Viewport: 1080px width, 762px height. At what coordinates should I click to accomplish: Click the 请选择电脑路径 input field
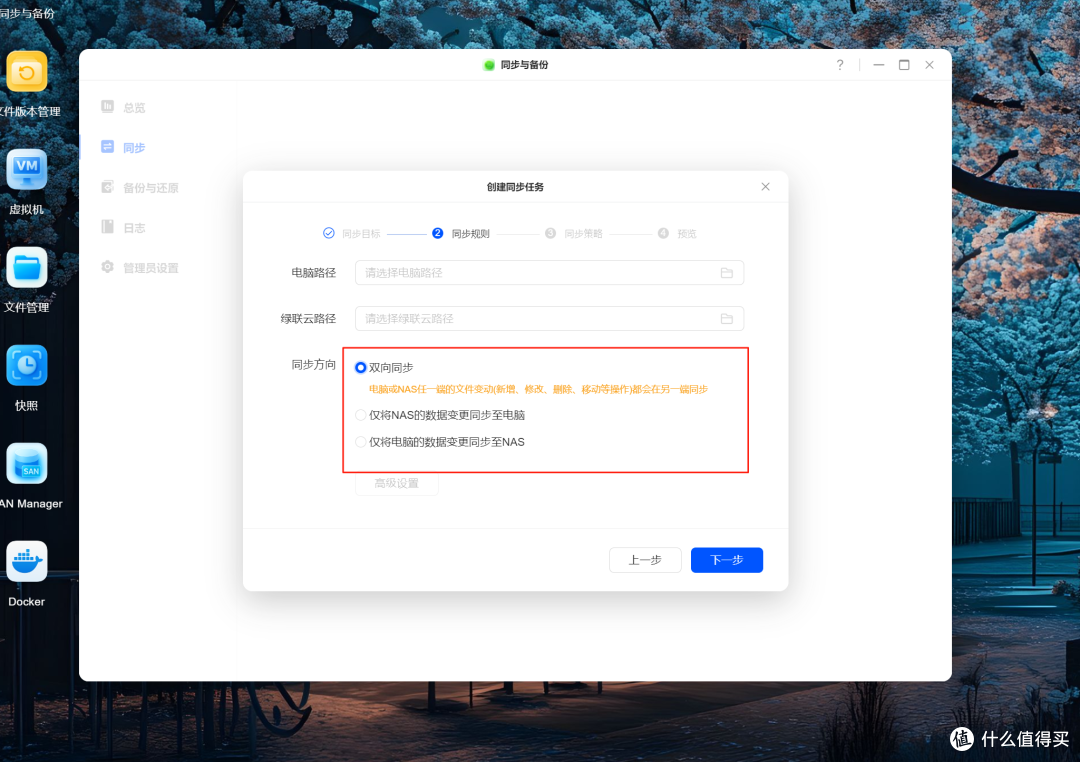(549, 273)
